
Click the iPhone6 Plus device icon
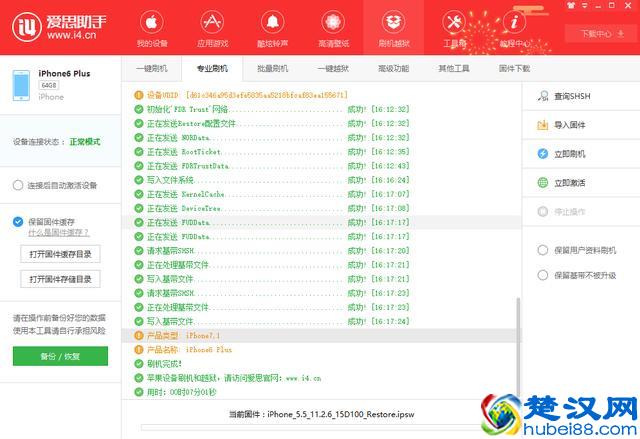pos(21,85)
